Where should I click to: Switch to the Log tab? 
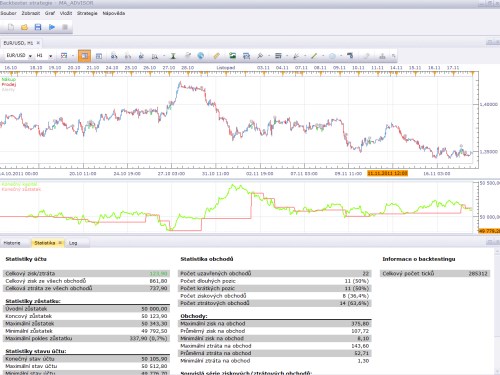pos(73,243)
